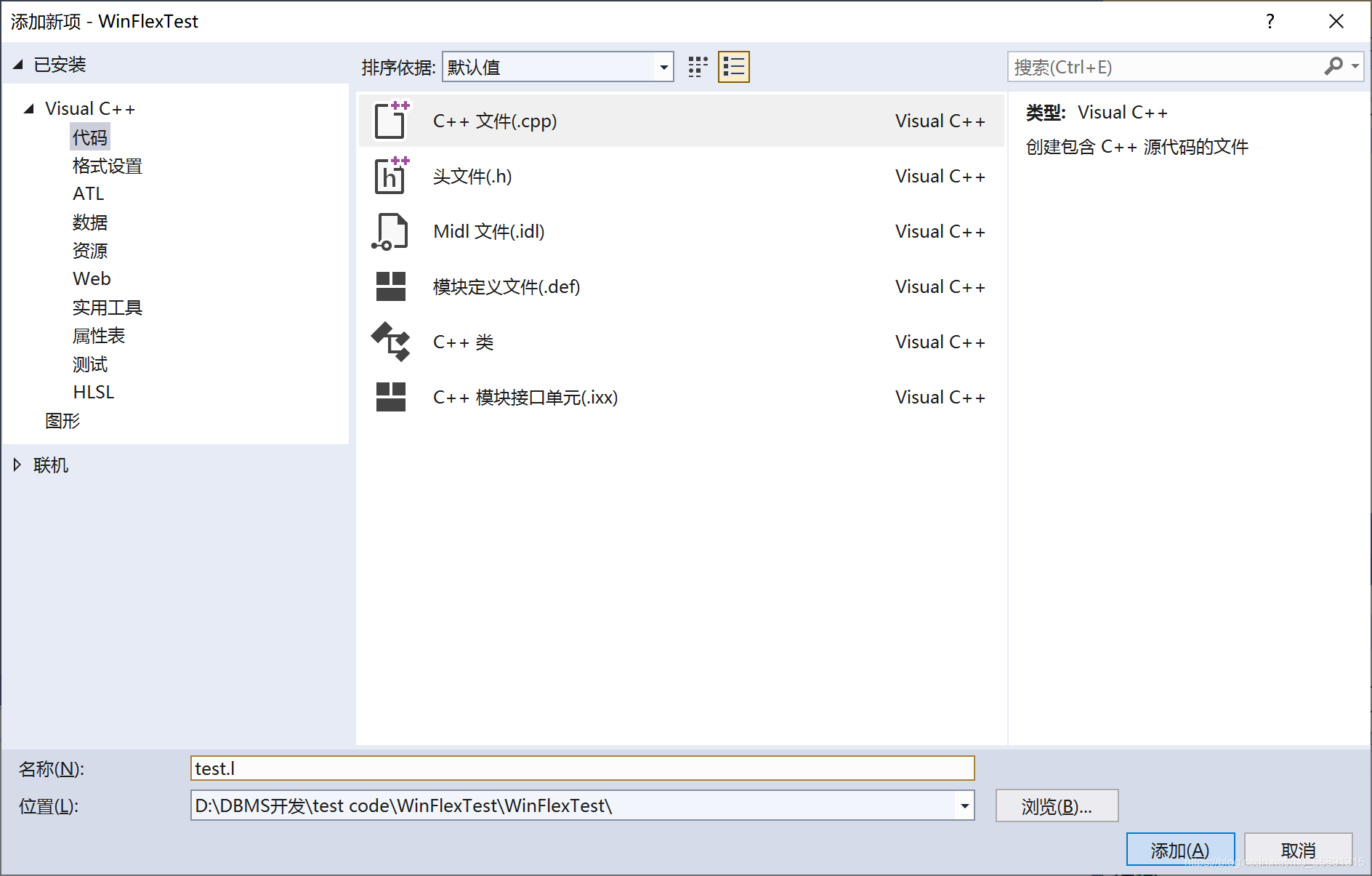Click the 名称 input field containing test.l
Screen dimensions: 1372x876
coord(582,768)
